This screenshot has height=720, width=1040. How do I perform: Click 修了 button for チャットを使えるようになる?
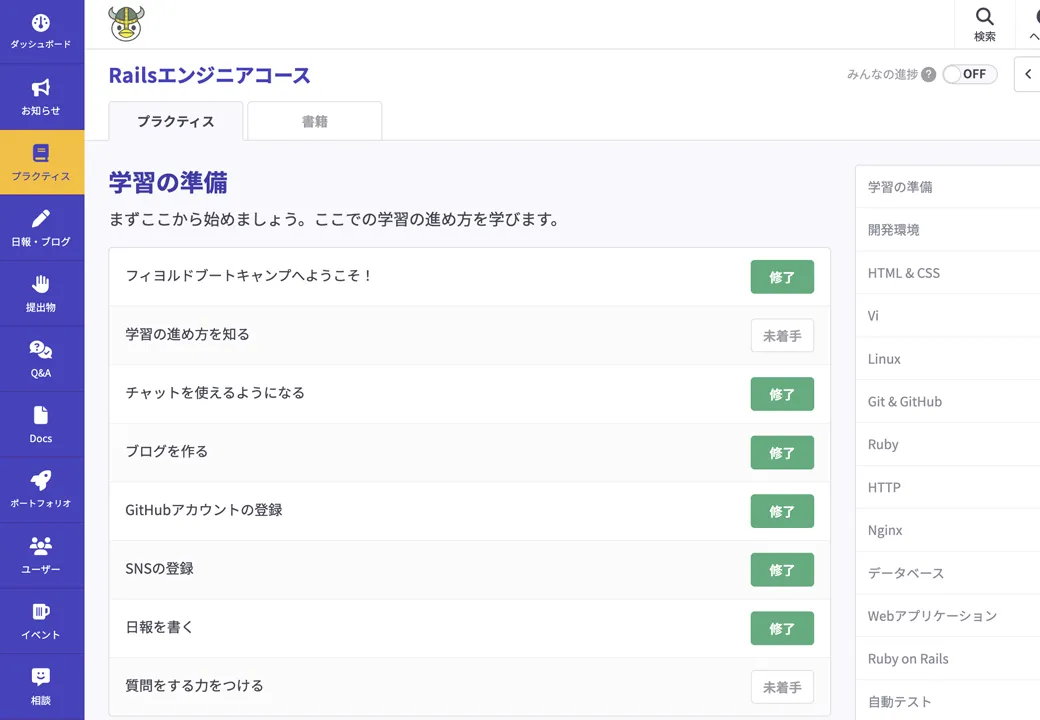point(782,394)
